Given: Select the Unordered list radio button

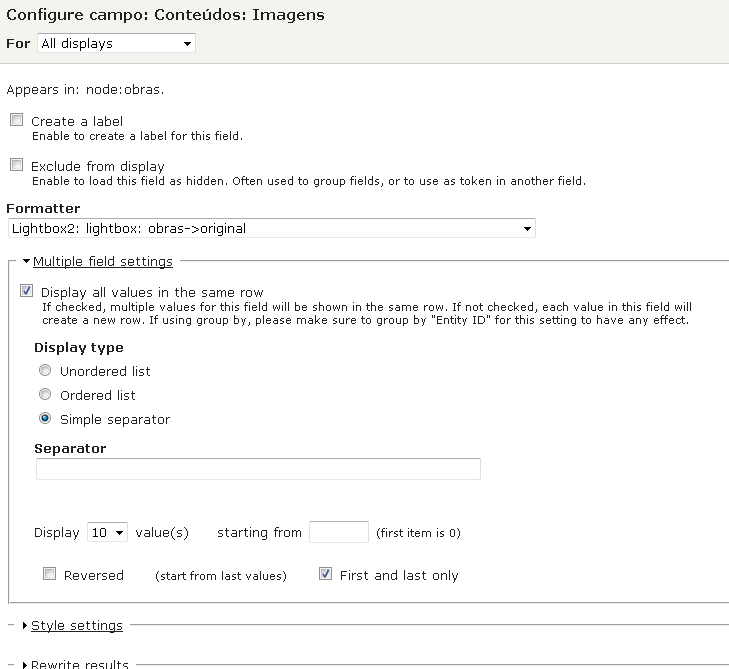Looking at the screenshot, I should (x=45, y=371).
